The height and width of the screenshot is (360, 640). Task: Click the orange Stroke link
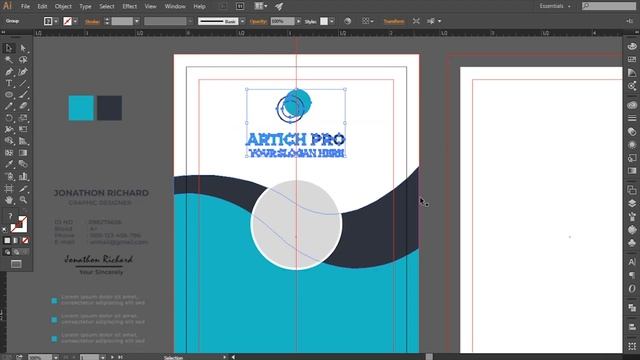pos(92,22)
